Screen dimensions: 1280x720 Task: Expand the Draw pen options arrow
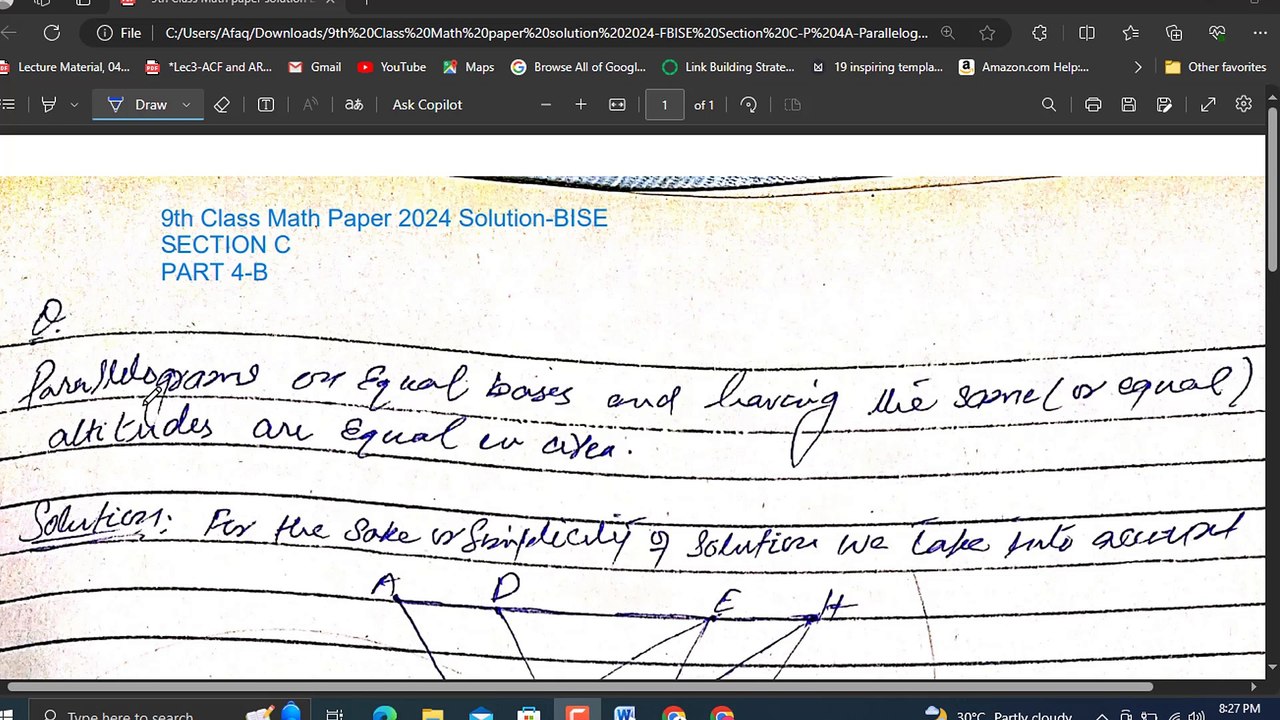click(186, 104)
